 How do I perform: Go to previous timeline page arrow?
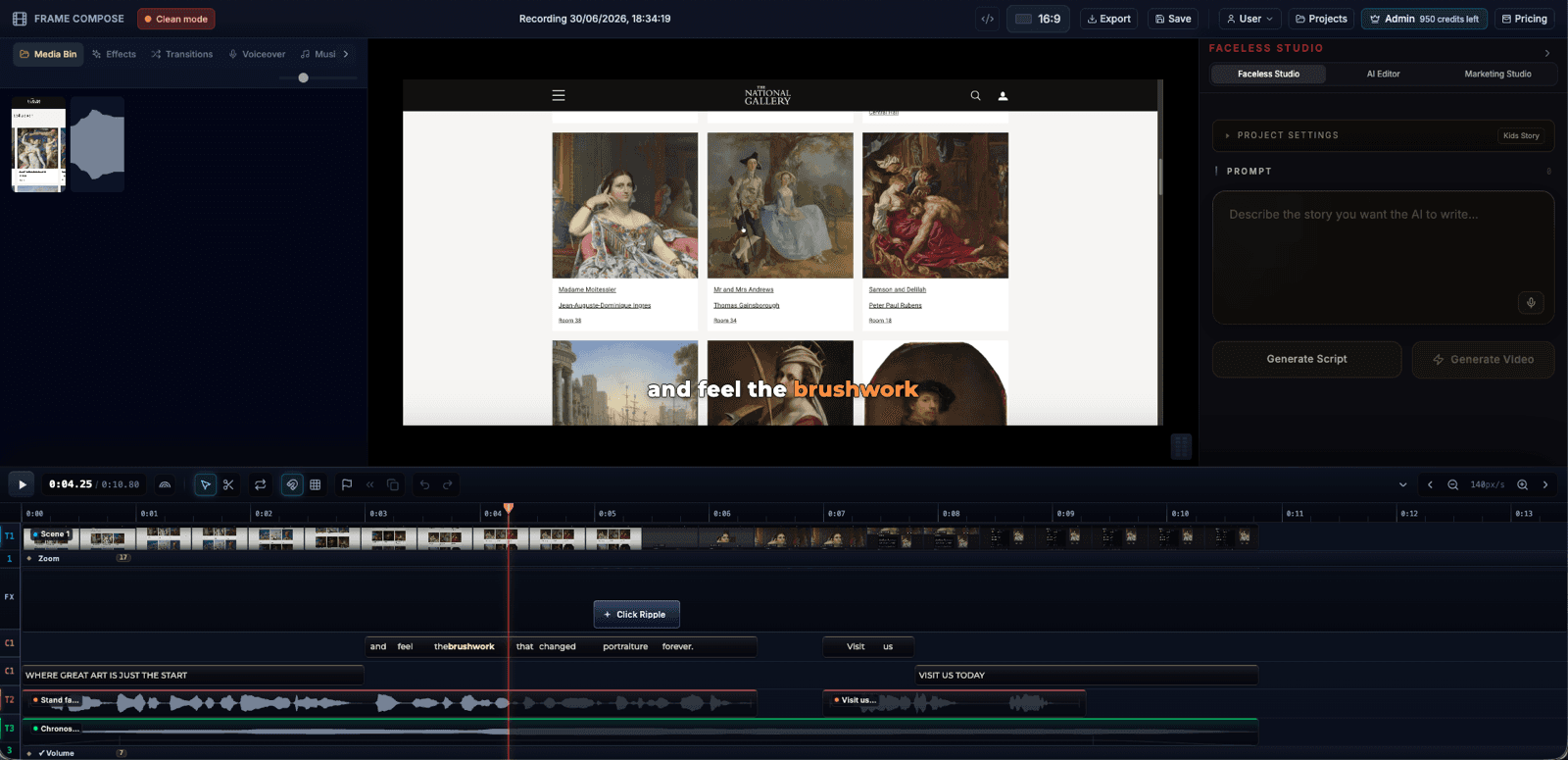(1430, 484)
